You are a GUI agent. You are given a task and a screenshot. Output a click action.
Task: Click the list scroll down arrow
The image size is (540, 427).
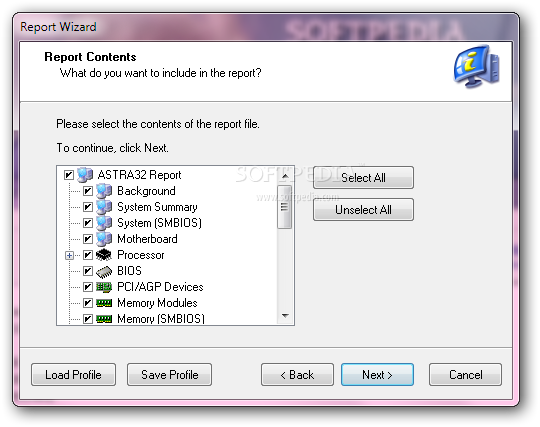(285, 315)
